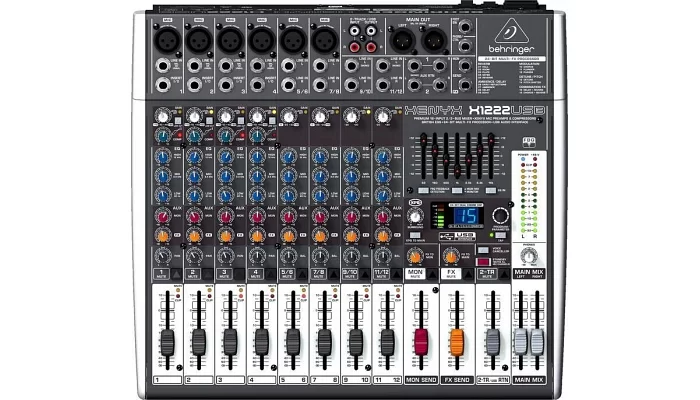700x400 pixels.
Task: Click the channel 5/6 LINE IN L jack
Action: tap(289, 66)
